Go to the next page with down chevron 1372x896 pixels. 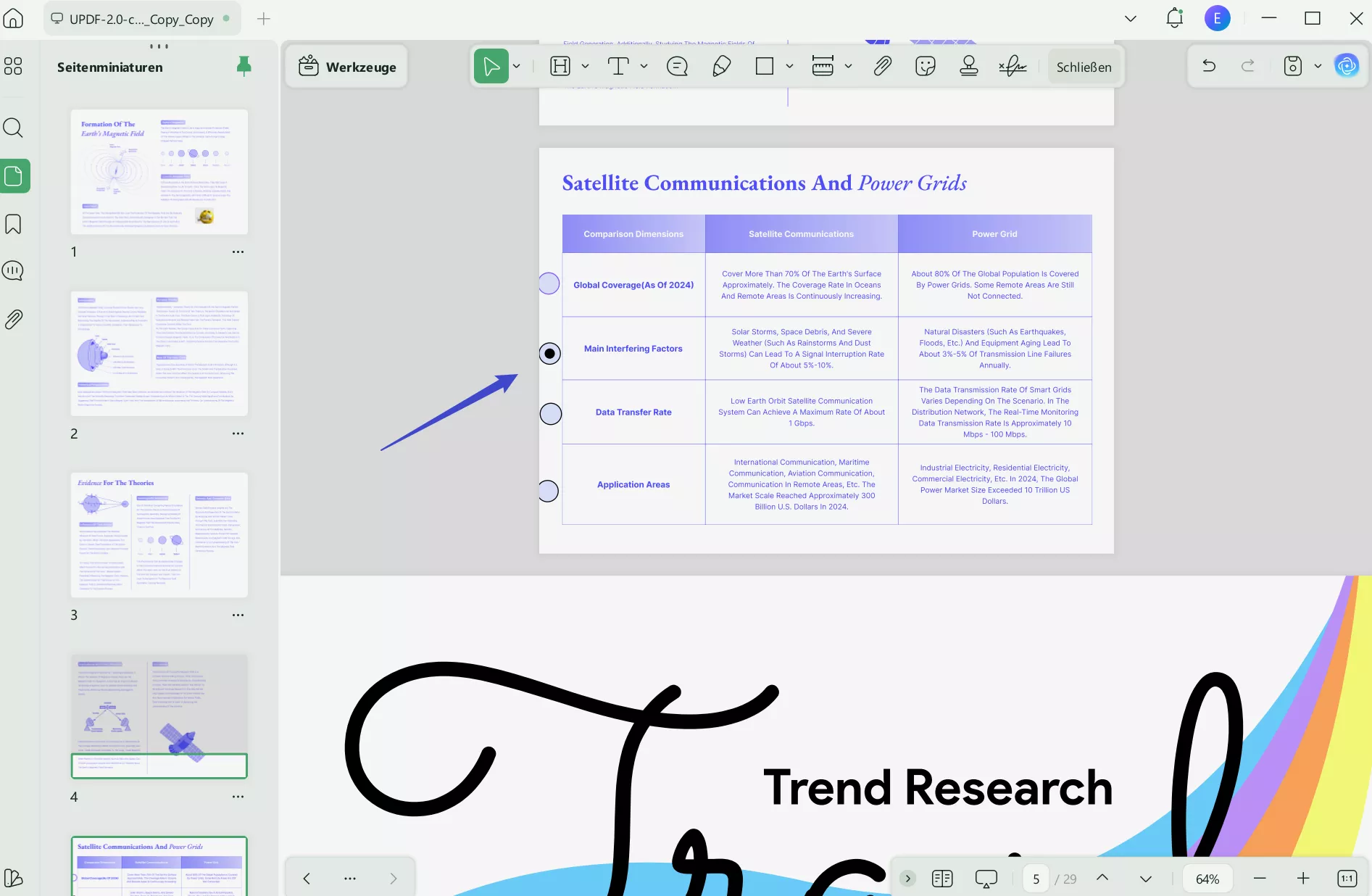point(1146,879)
